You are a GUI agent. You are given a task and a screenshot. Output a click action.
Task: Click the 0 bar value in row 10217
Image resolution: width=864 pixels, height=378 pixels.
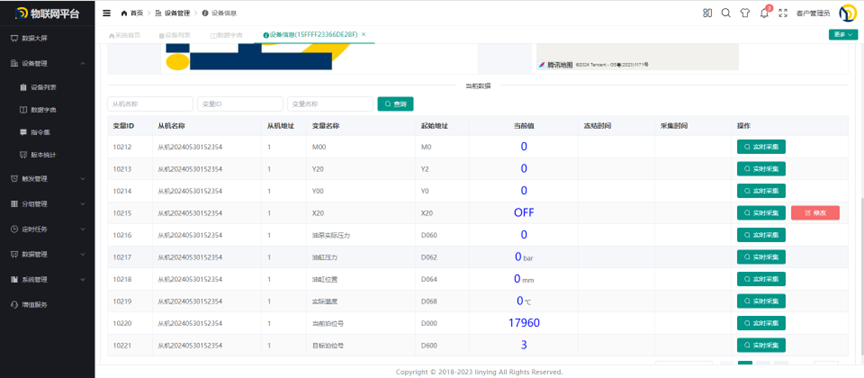(524, 257)
